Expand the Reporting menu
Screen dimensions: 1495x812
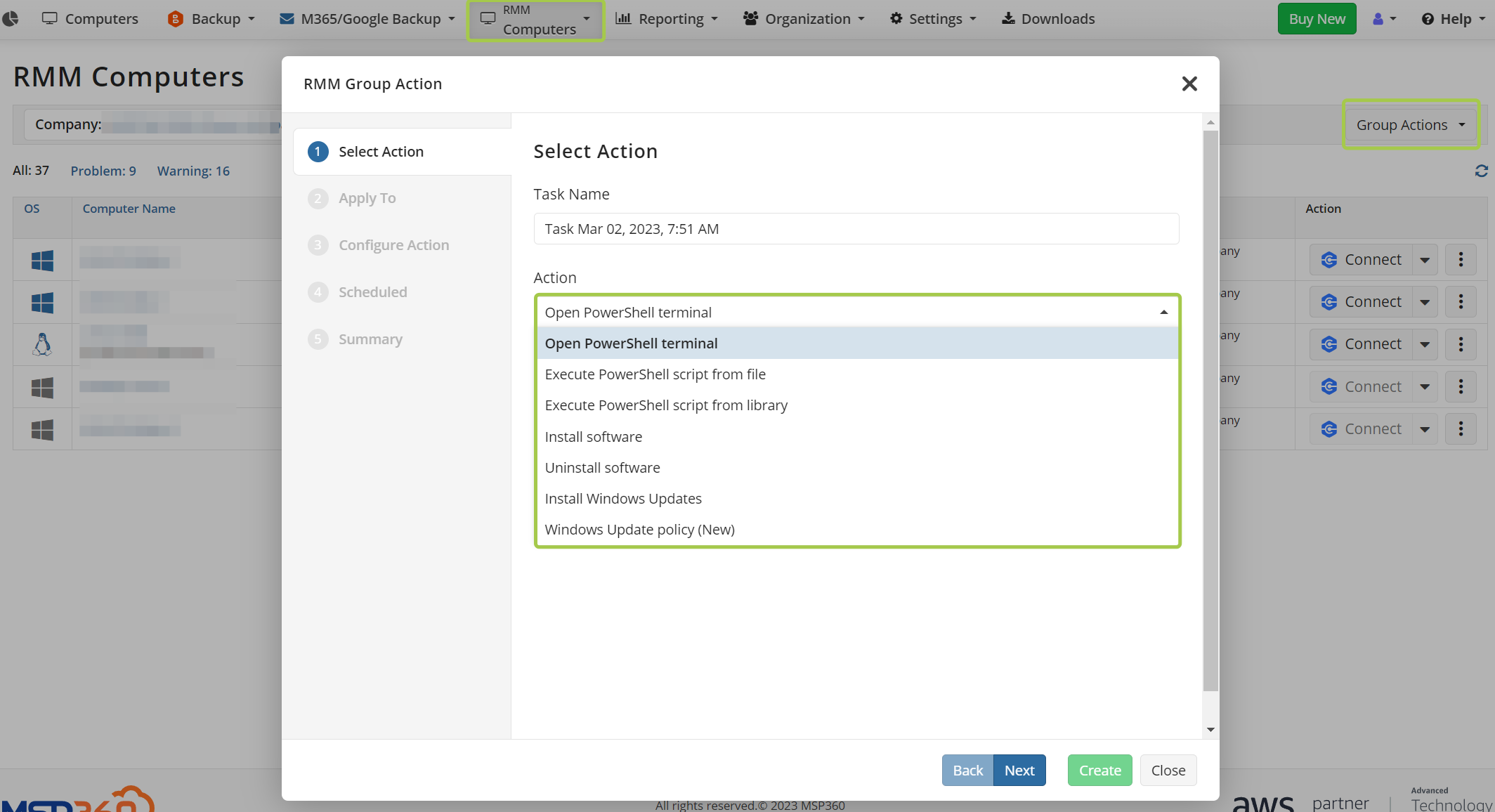(667, 19)
